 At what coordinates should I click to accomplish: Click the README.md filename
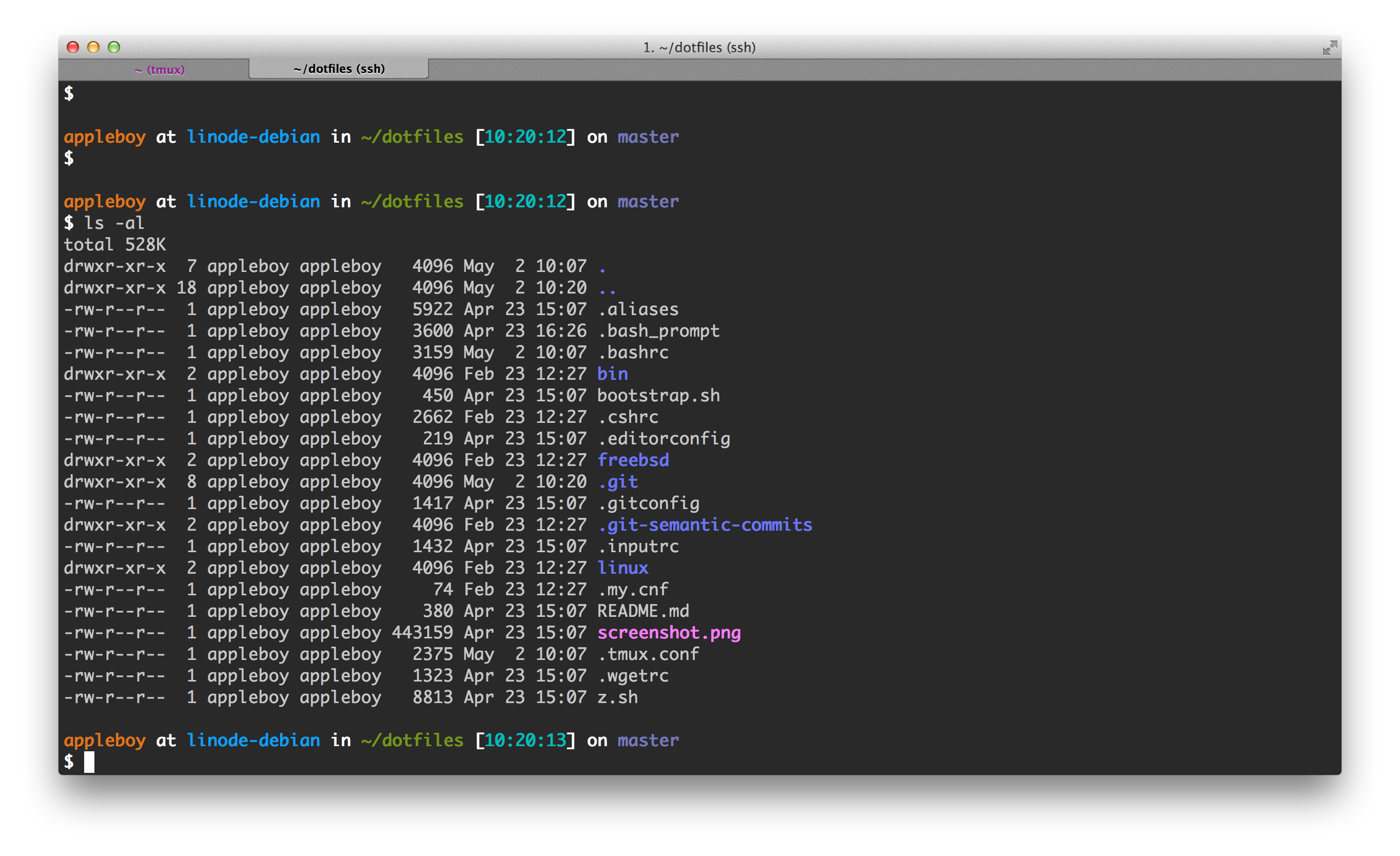[x=643, y=611]
